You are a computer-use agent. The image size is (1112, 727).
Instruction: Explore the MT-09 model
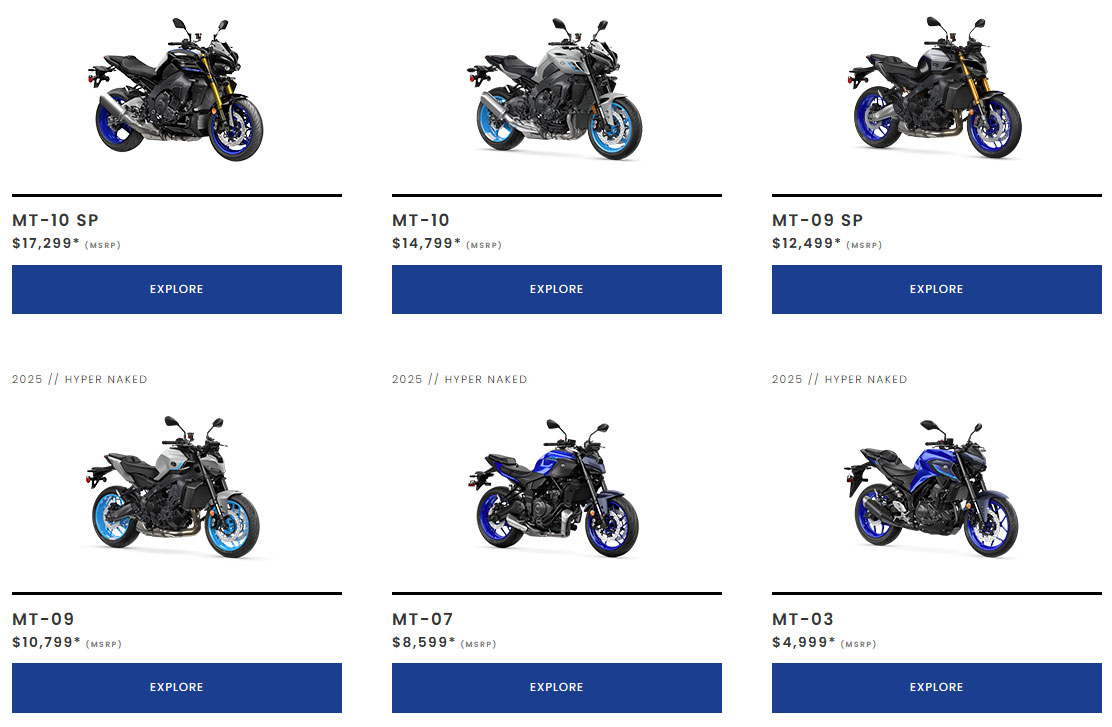(177, 687)
